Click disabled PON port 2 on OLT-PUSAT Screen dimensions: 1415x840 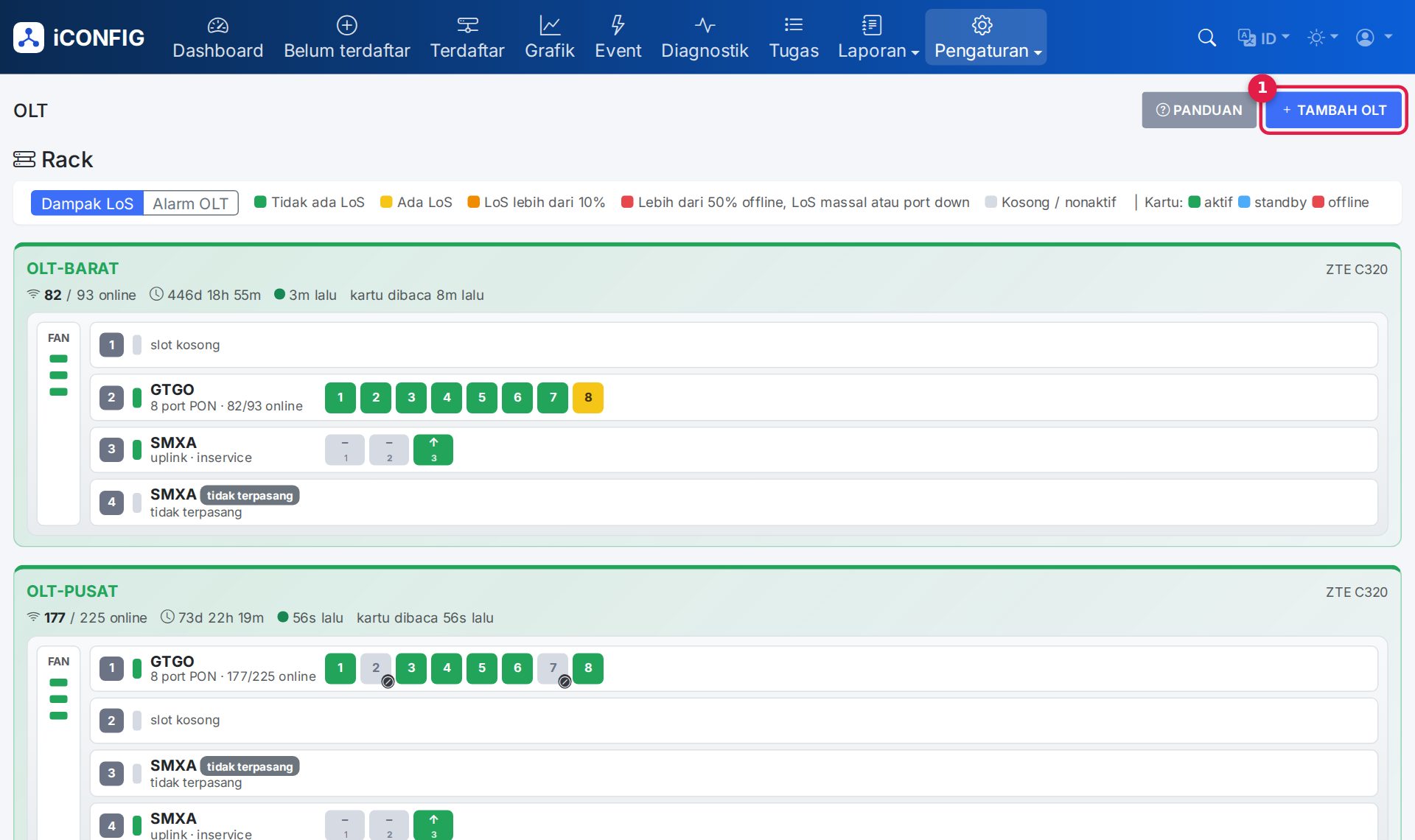(x=376, y=668)
